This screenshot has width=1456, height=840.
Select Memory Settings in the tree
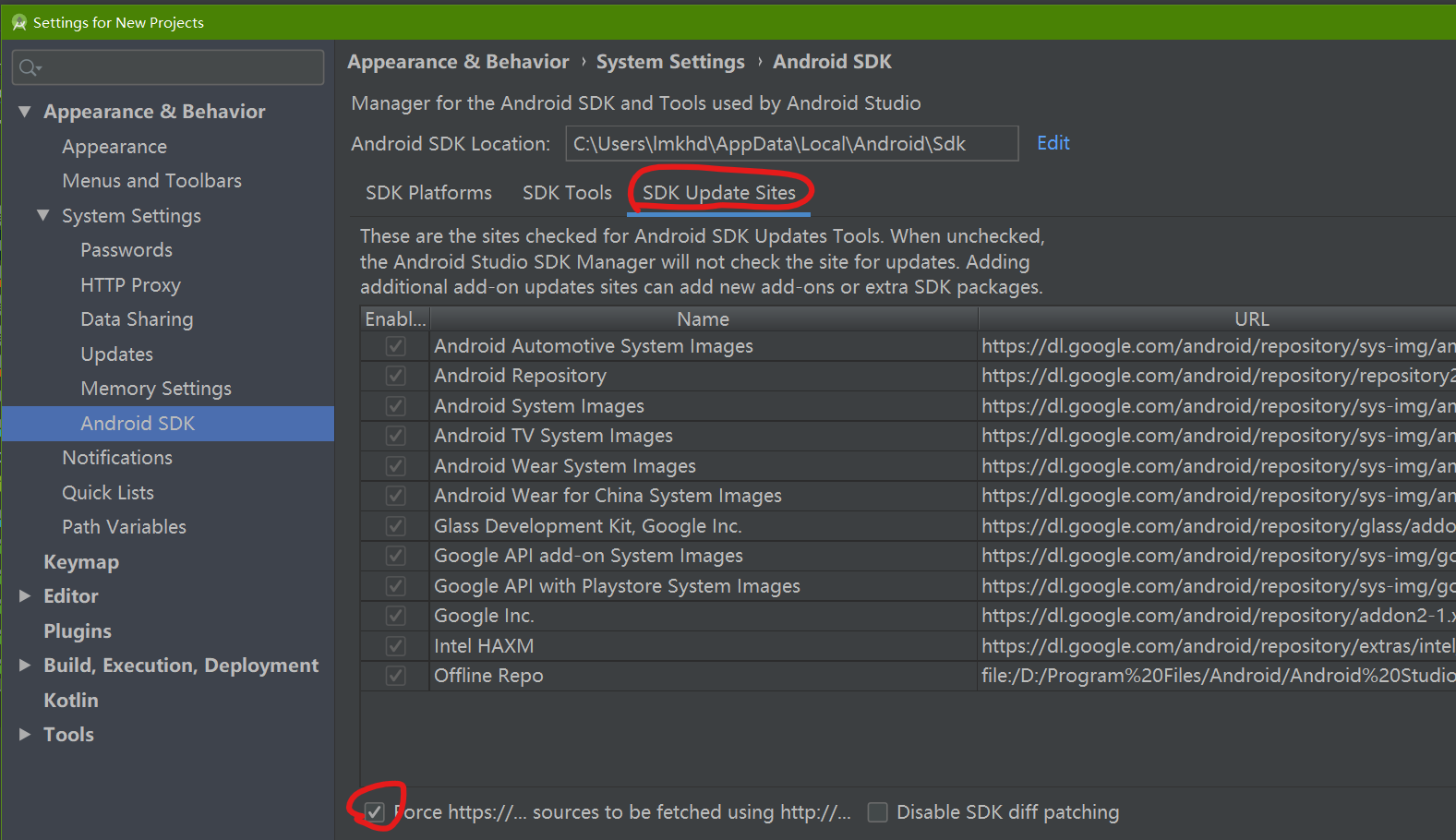pos(156,389)
